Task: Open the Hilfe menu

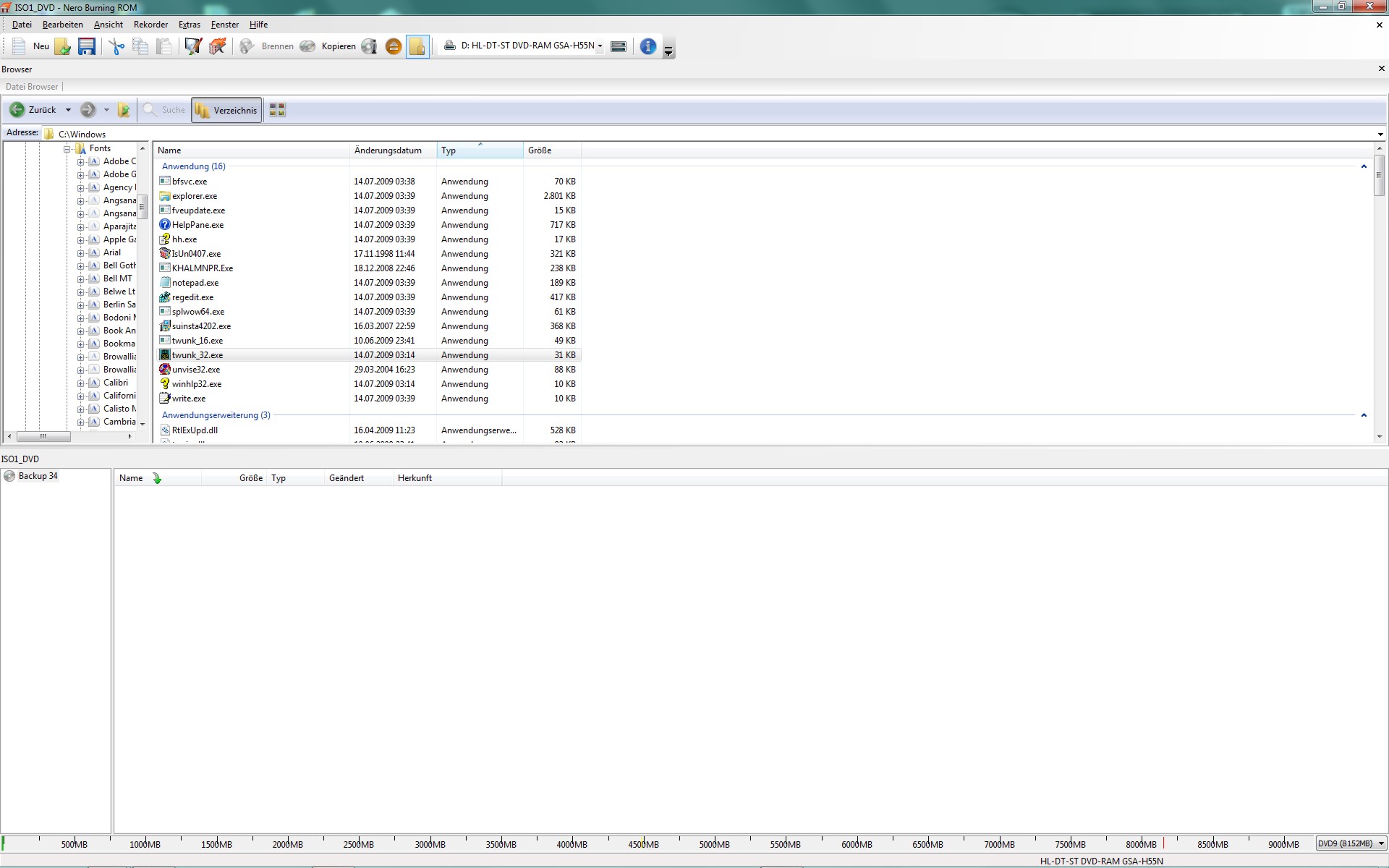Action: (x=258, y=25)
